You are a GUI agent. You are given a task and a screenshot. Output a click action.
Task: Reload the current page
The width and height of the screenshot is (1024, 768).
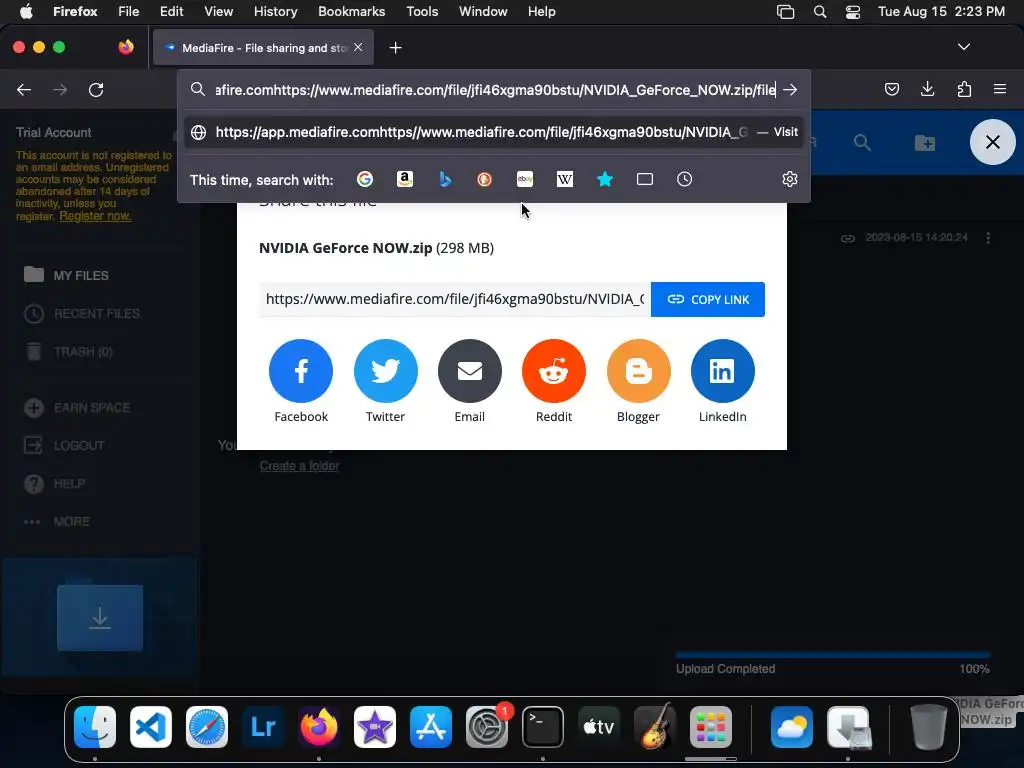click(x=96, y=89)
